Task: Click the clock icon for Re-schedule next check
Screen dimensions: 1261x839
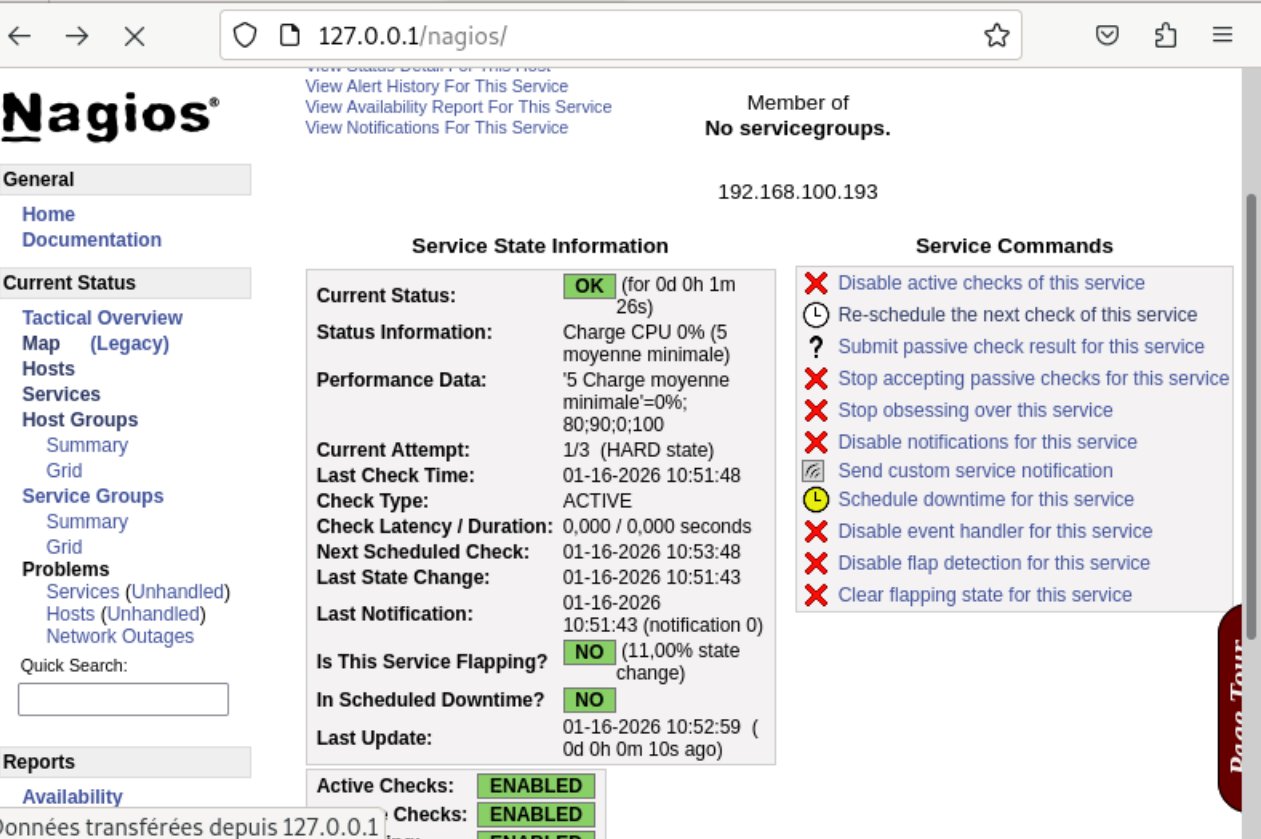Action: (816, 315)
